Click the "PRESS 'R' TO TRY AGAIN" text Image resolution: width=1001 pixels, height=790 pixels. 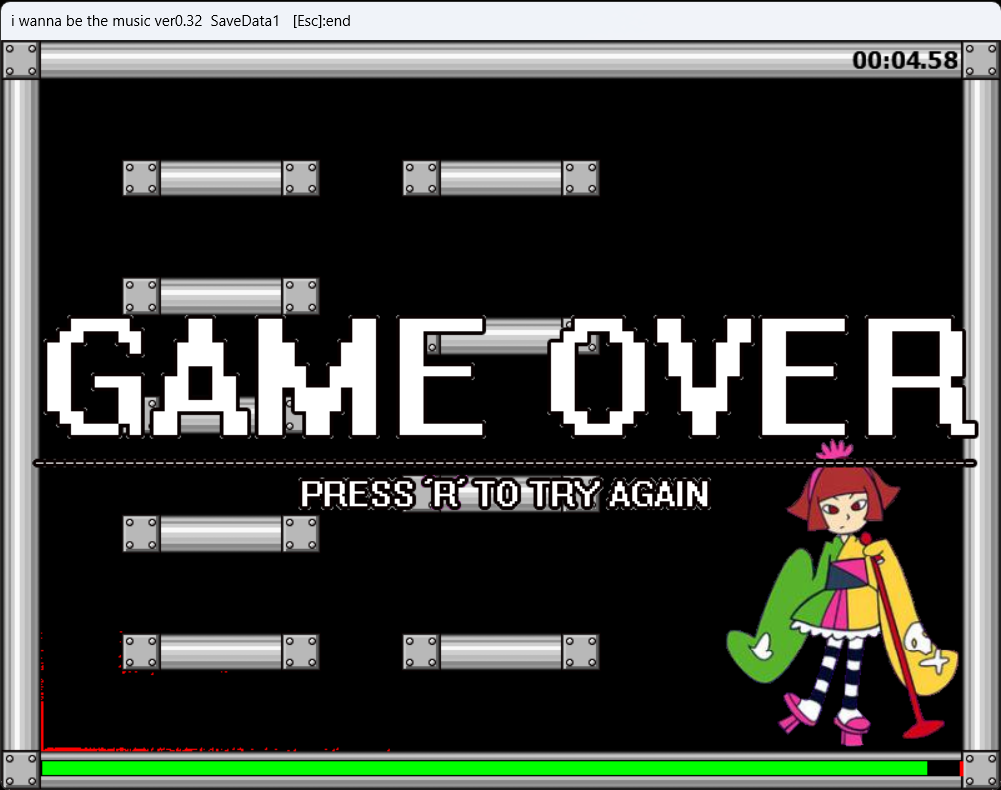[x=505, y=494]
